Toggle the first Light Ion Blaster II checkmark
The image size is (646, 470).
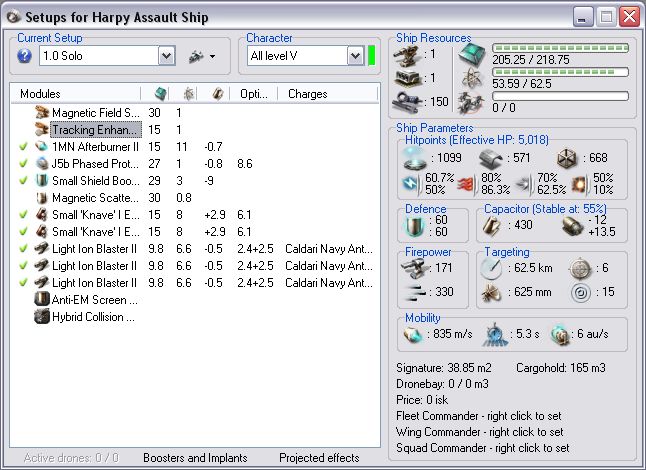tap(23, 249)
